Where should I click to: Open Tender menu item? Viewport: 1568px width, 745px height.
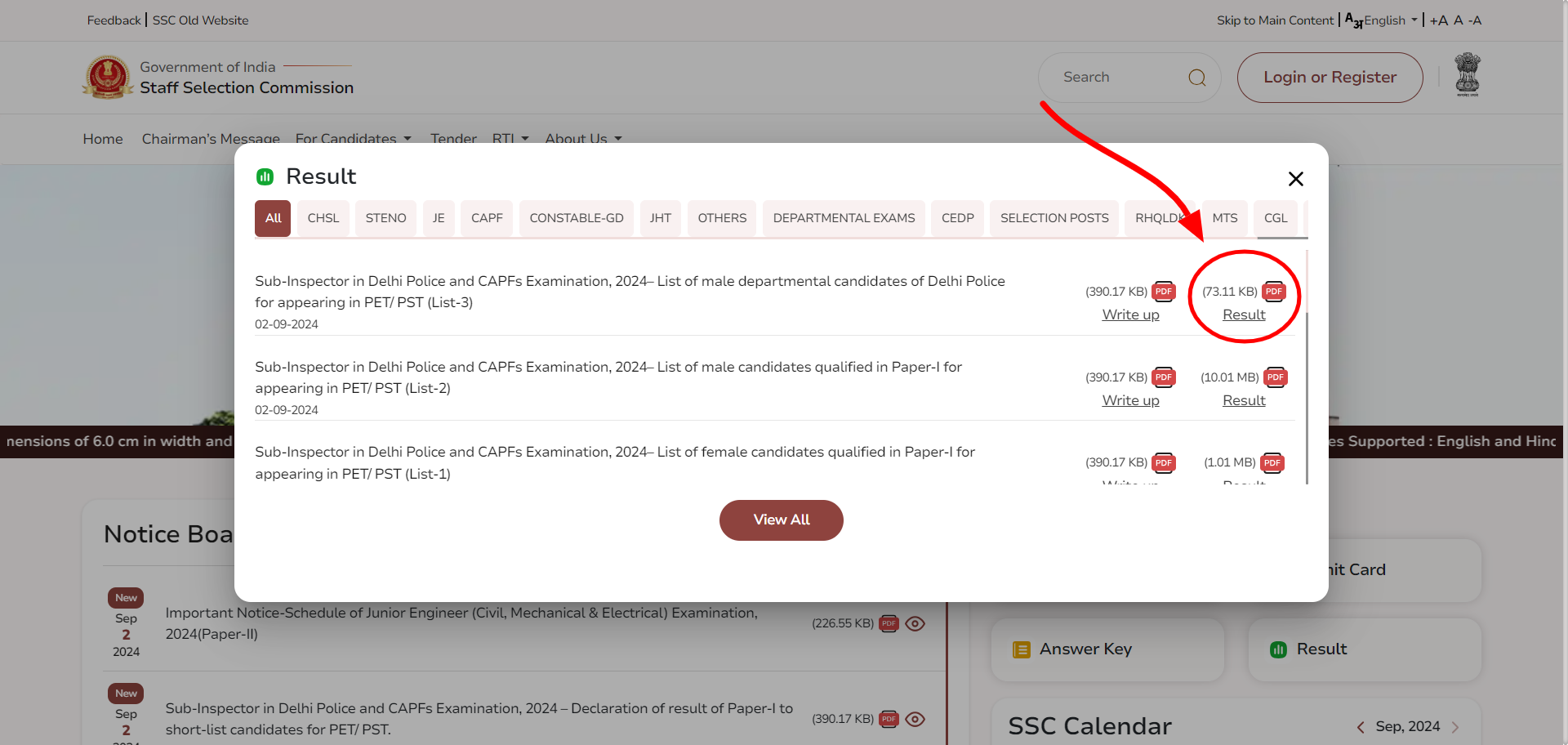click(453, 139)
